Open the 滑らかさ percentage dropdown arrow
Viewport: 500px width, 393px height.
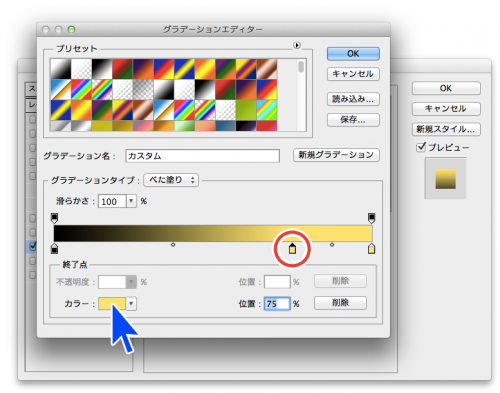(x=131, y=201)
